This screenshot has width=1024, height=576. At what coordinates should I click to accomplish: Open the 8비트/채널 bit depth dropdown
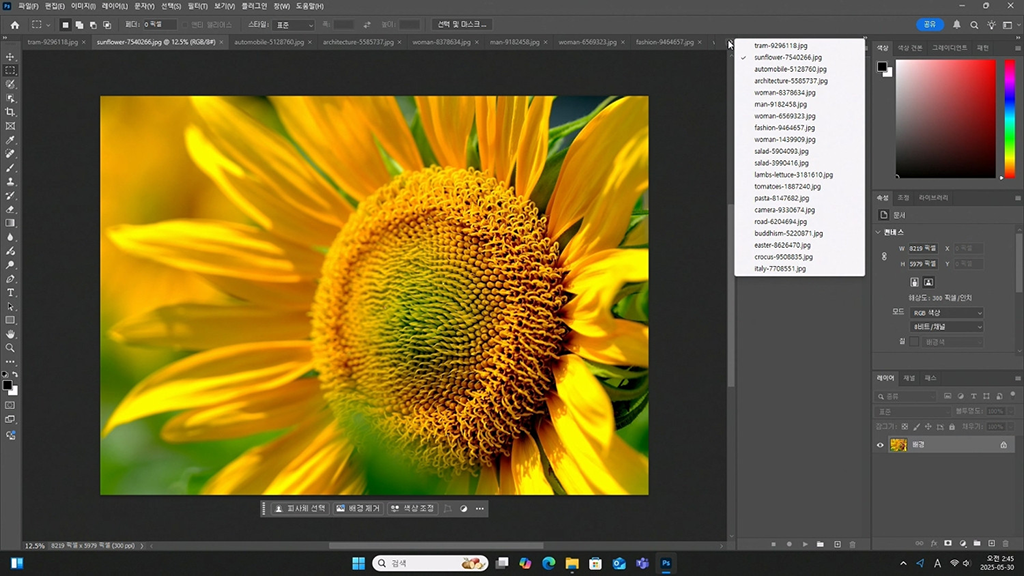click(946, 327)
